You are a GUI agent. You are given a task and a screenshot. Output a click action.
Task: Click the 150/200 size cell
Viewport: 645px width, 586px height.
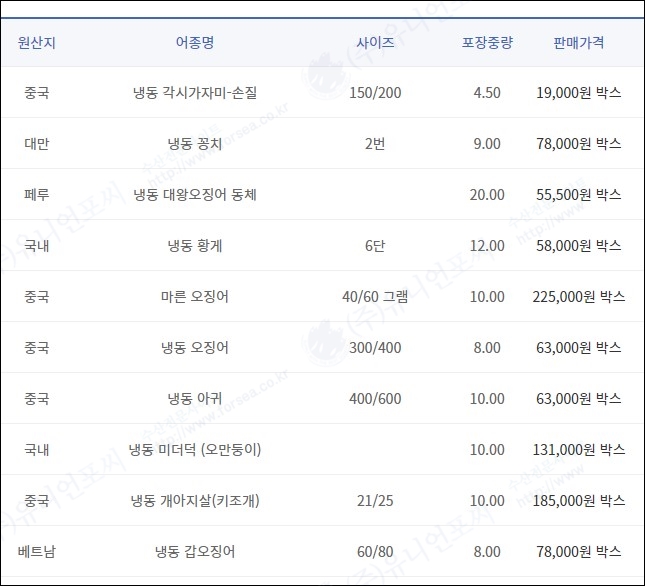(375, 93)
